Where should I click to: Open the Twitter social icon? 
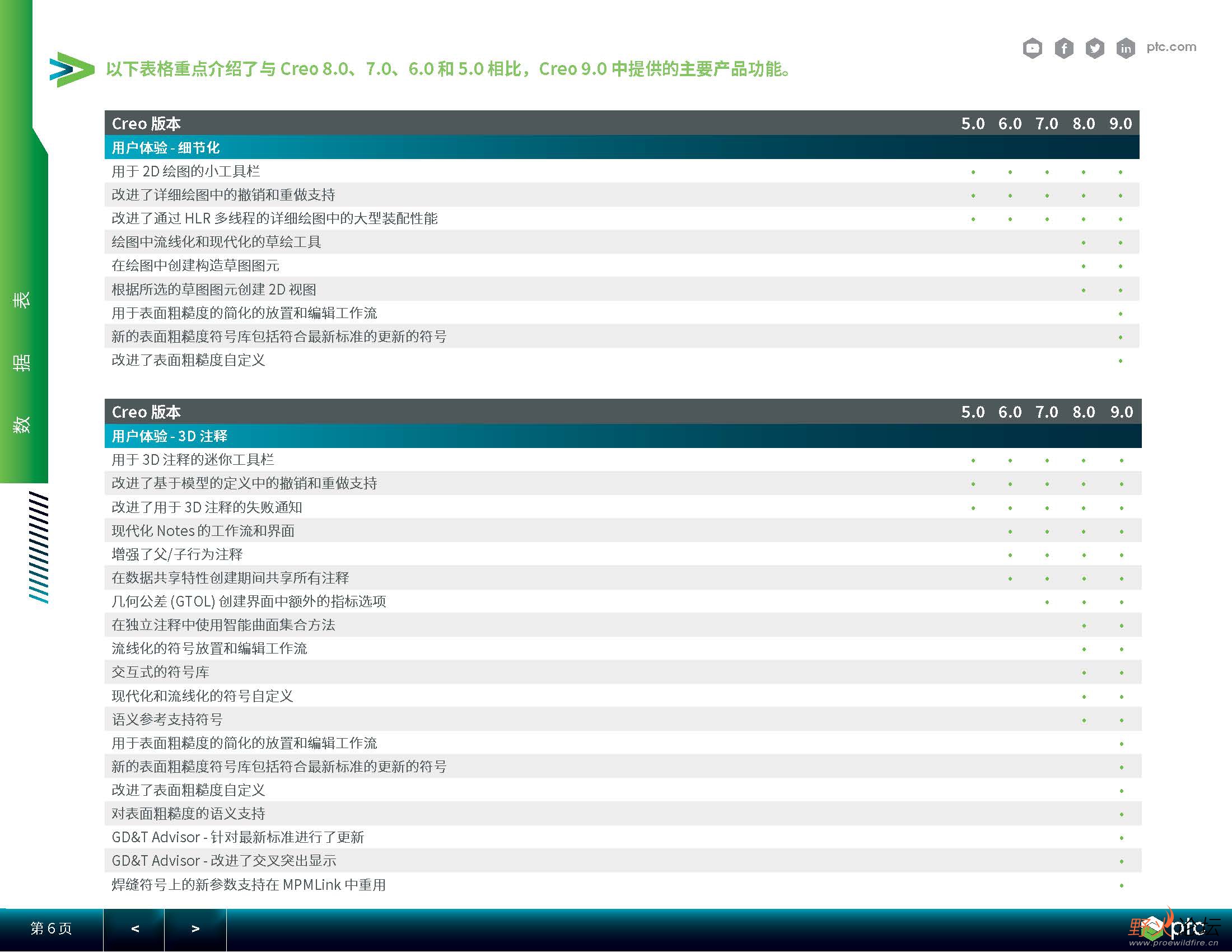click(1095, 48)
